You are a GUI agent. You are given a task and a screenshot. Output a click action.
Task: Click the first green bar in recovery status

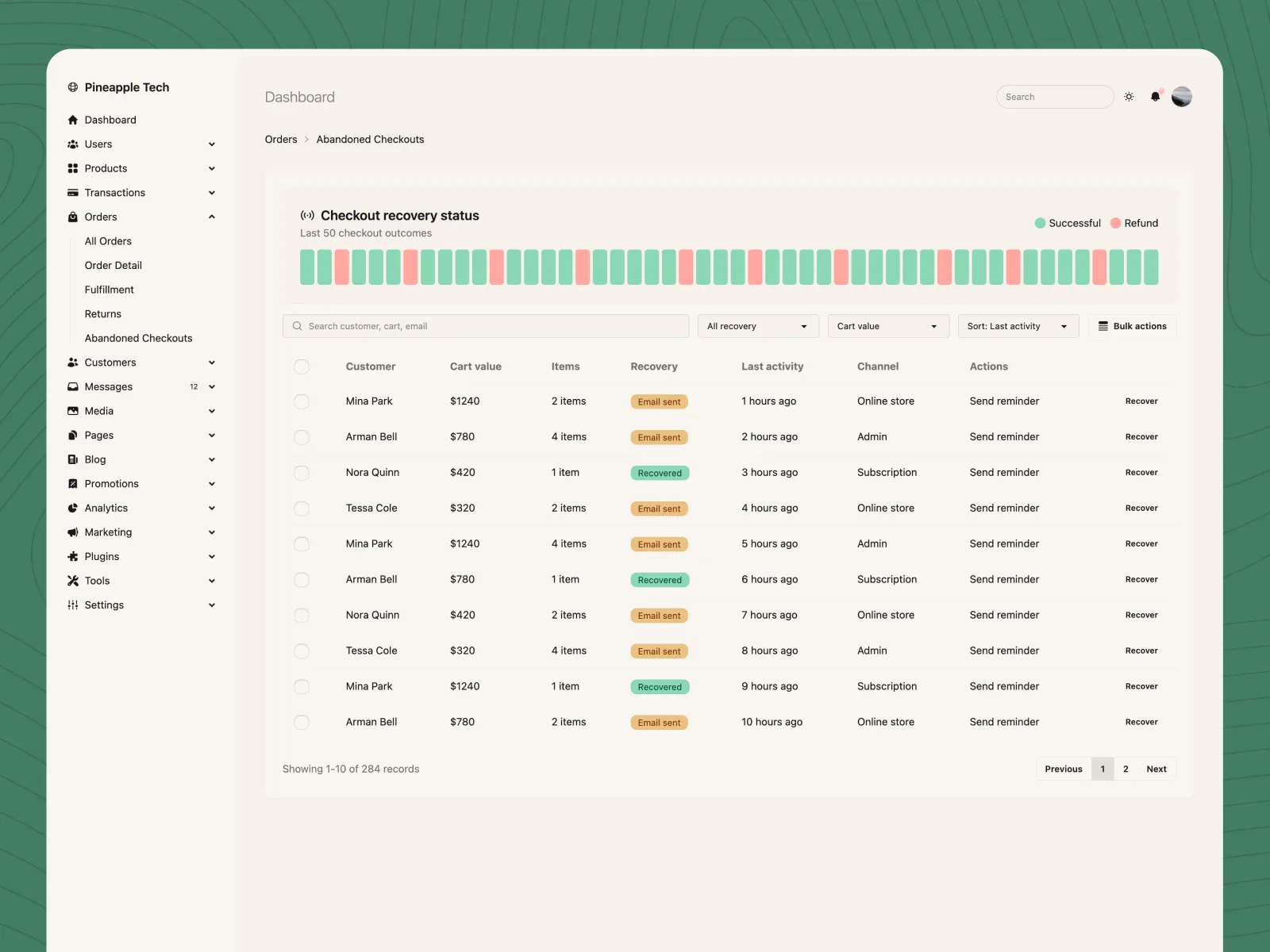coord(307,267)
